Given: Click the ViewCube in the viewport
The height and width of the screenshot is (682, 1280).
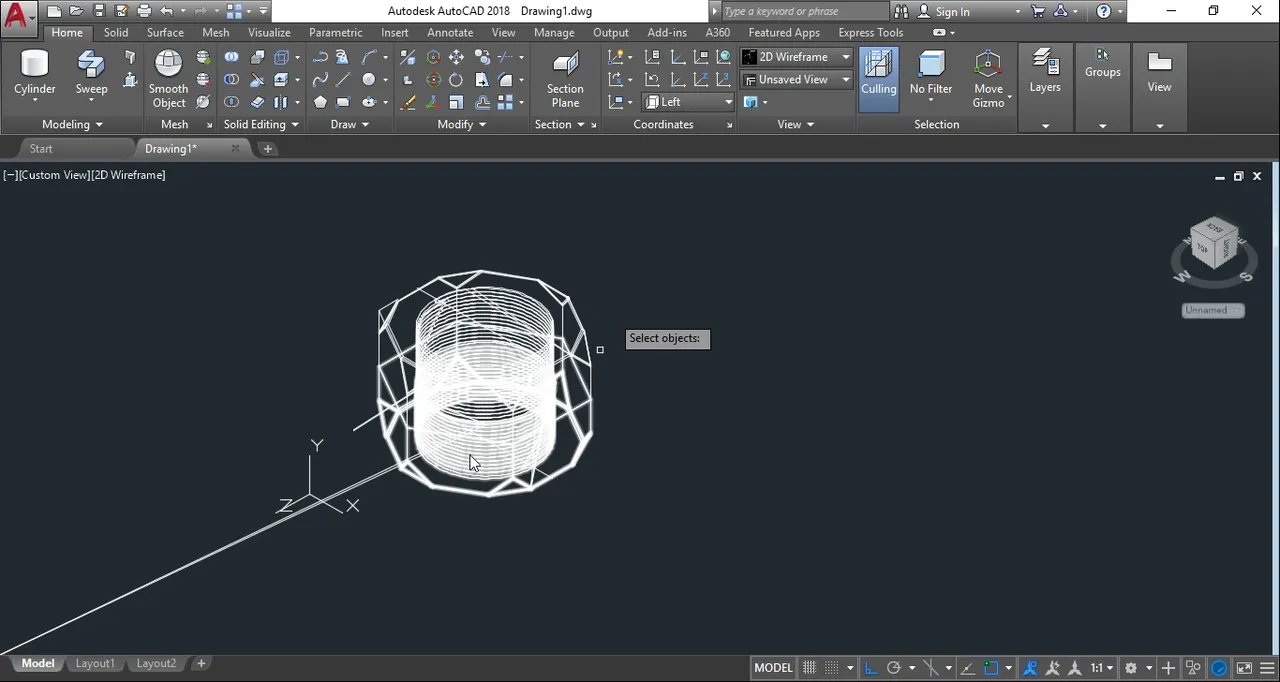Looking at the screenshot, I should tap(1214, 246).
